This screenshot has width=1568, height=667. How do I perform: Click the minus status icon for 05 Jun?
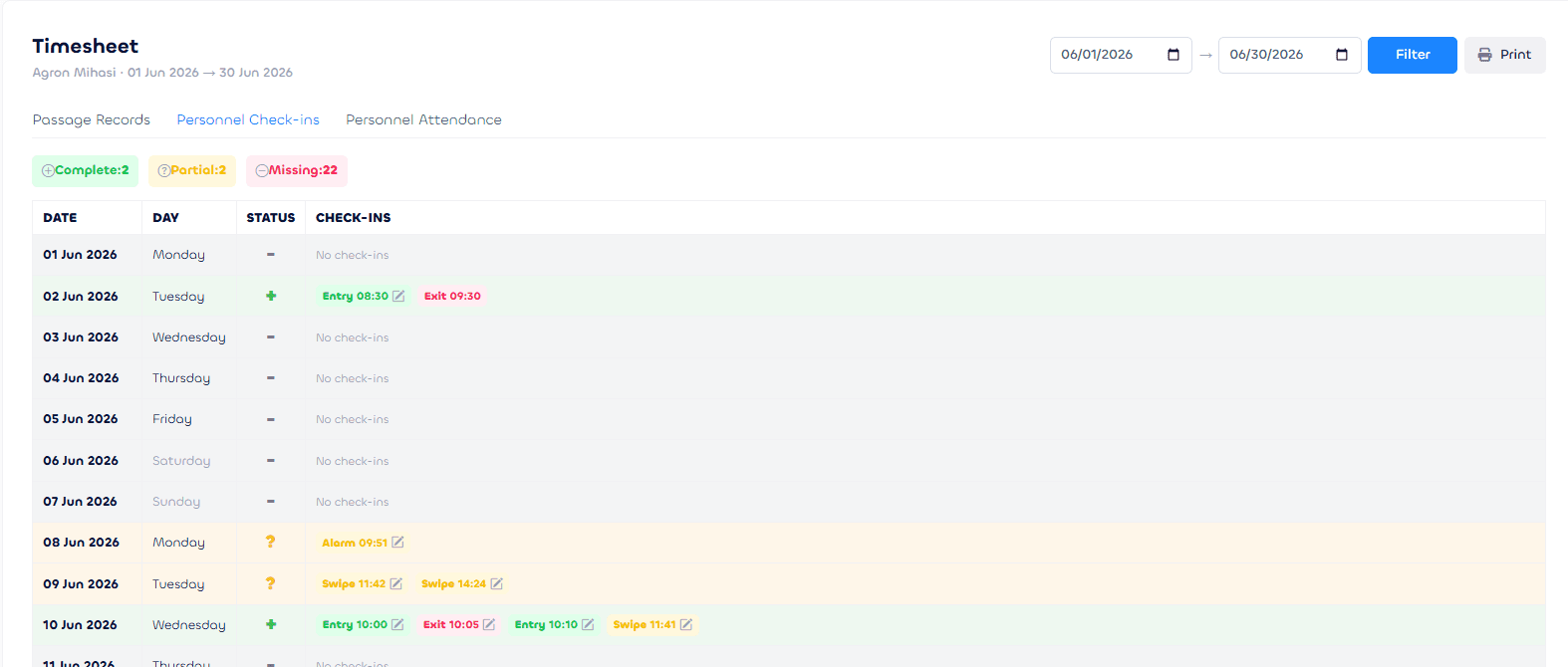click(271, 419)
